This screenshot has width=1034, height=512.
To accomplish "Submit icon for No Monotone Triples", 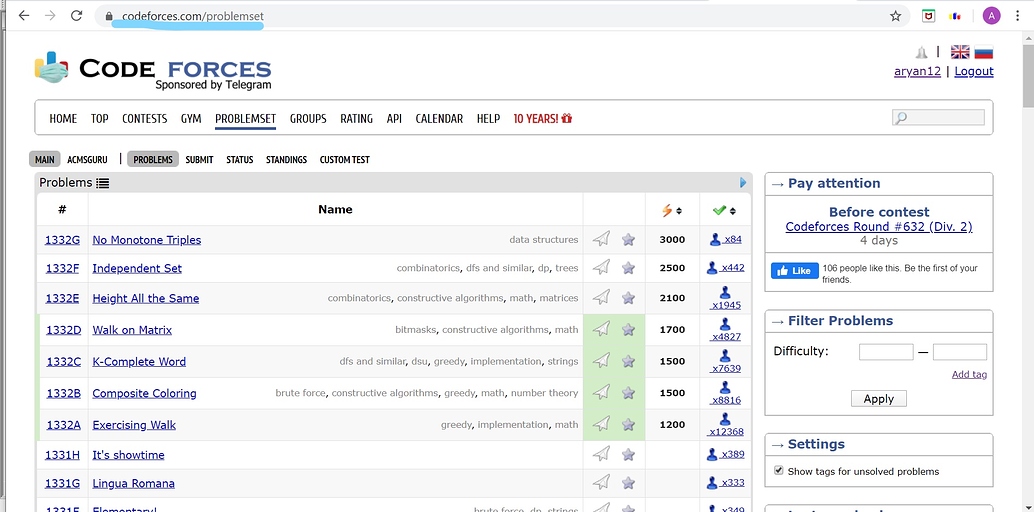I will pyautogui.click(x=601, y=239).
